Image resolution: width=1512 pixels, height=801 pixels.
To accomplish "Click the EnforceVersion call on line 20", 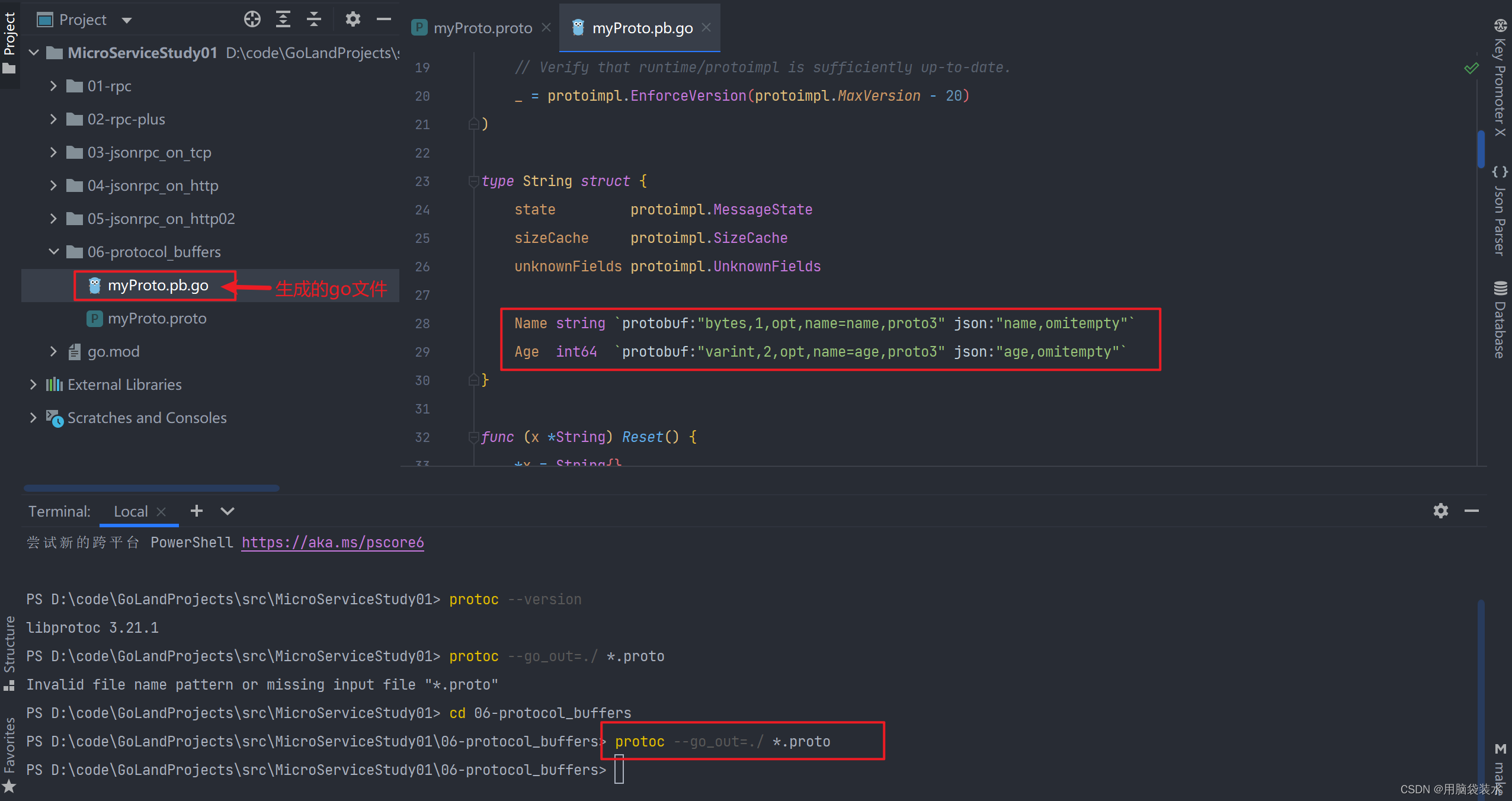I will click(x=688, y=96).
